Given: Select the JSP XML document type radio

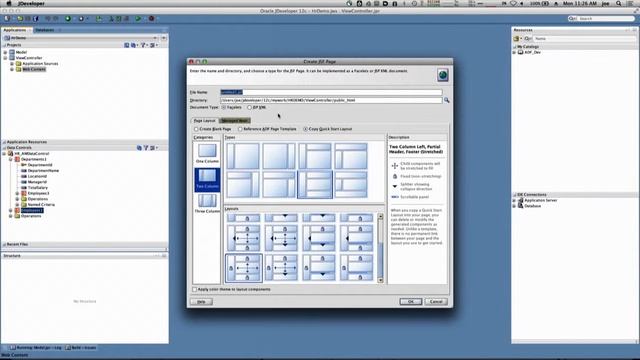Looking at the screenshot, I should click(x=249, y=107).
